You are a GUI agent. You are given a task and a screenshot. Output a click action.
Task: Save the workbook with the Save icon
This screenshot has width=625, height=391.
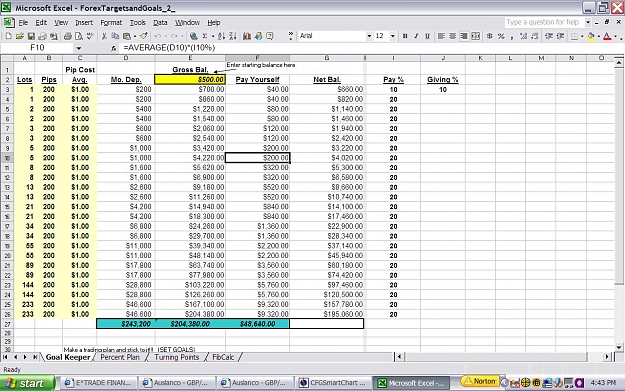pos(31,36)
